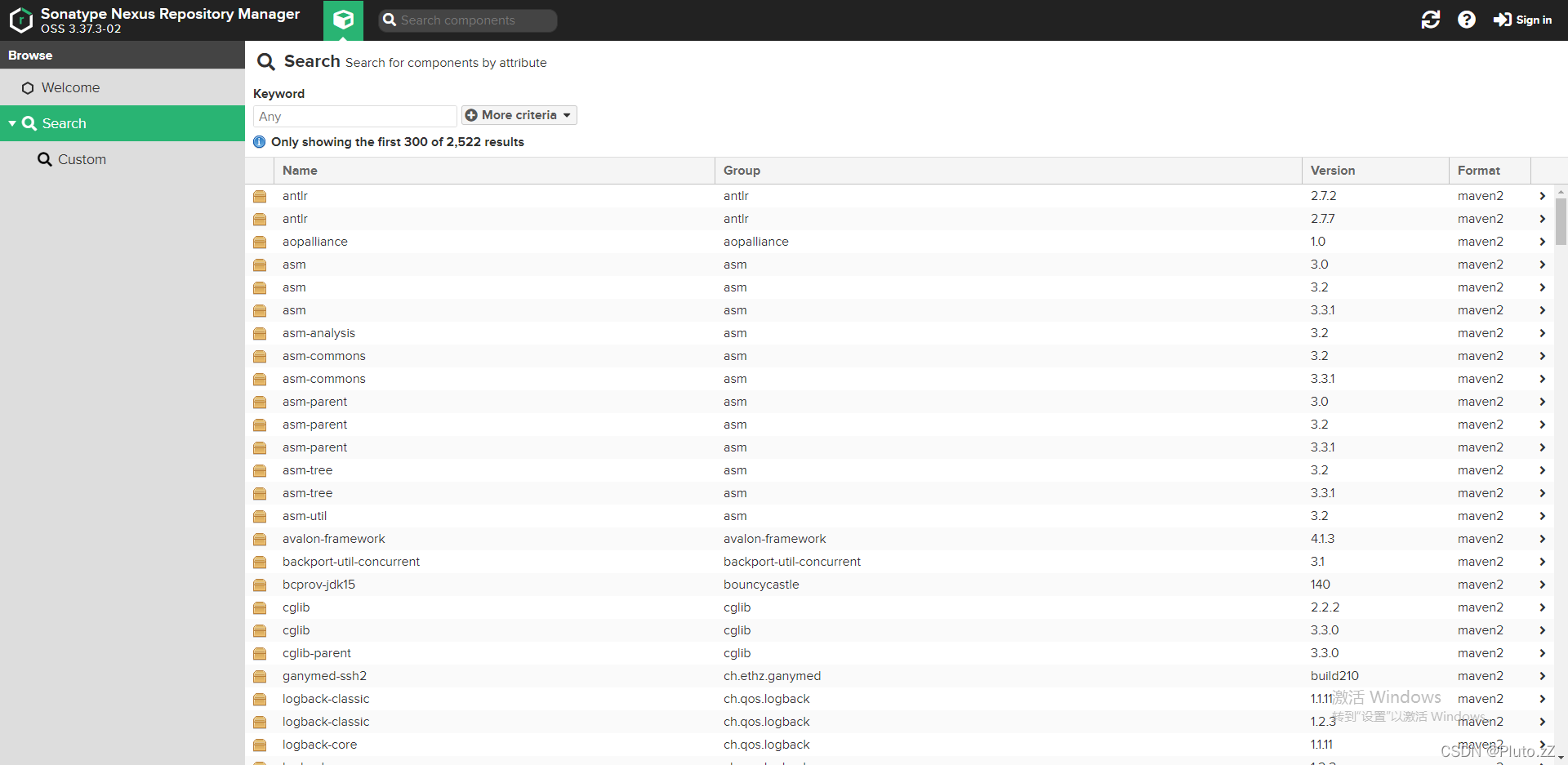This screenshot has width=1568, height=765.
Task: Click the component icon for ganymed-ssh2
Action: [260, 677]
